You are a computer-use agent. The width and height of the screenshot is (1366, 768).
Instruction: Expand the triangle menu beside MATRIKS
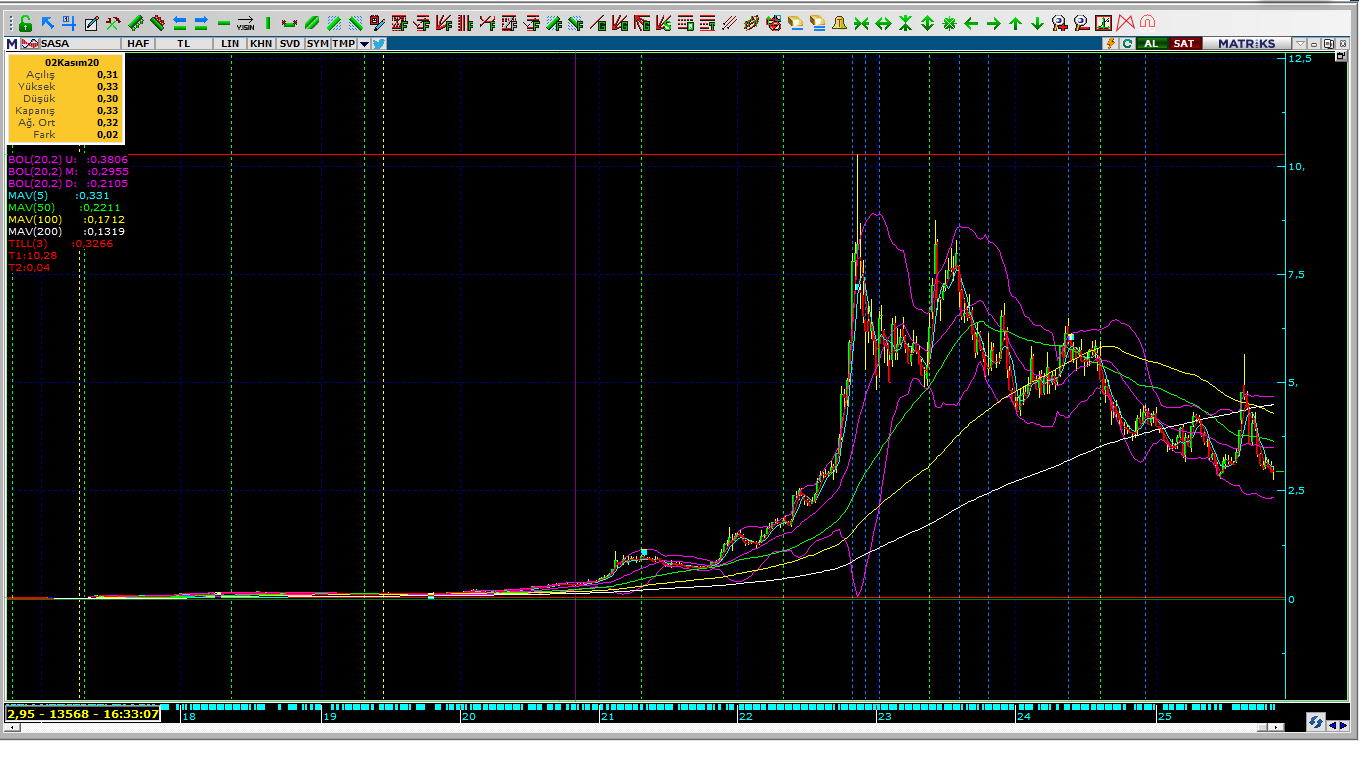tap(1299, 44)
